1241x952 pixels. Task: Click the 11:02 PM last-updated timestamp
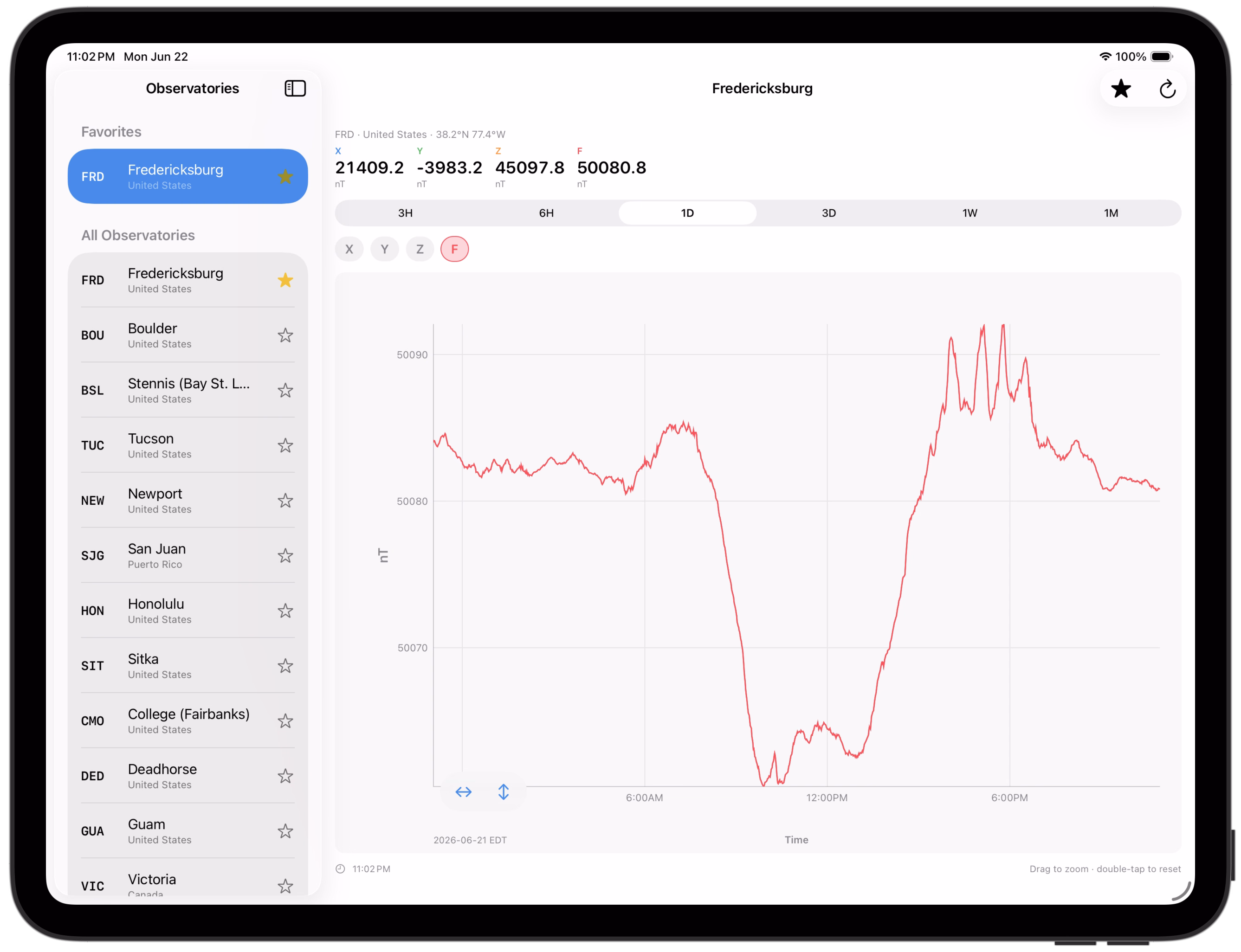371,868
